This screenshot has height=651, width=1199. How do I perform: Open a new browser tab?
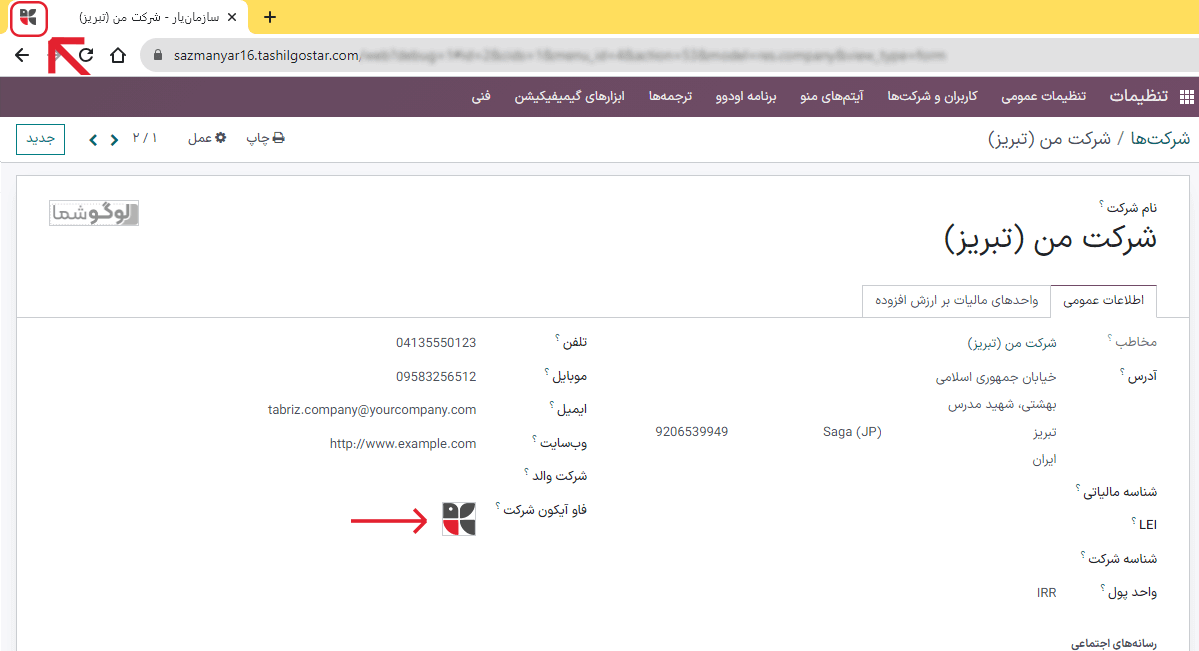coord(269,17)
